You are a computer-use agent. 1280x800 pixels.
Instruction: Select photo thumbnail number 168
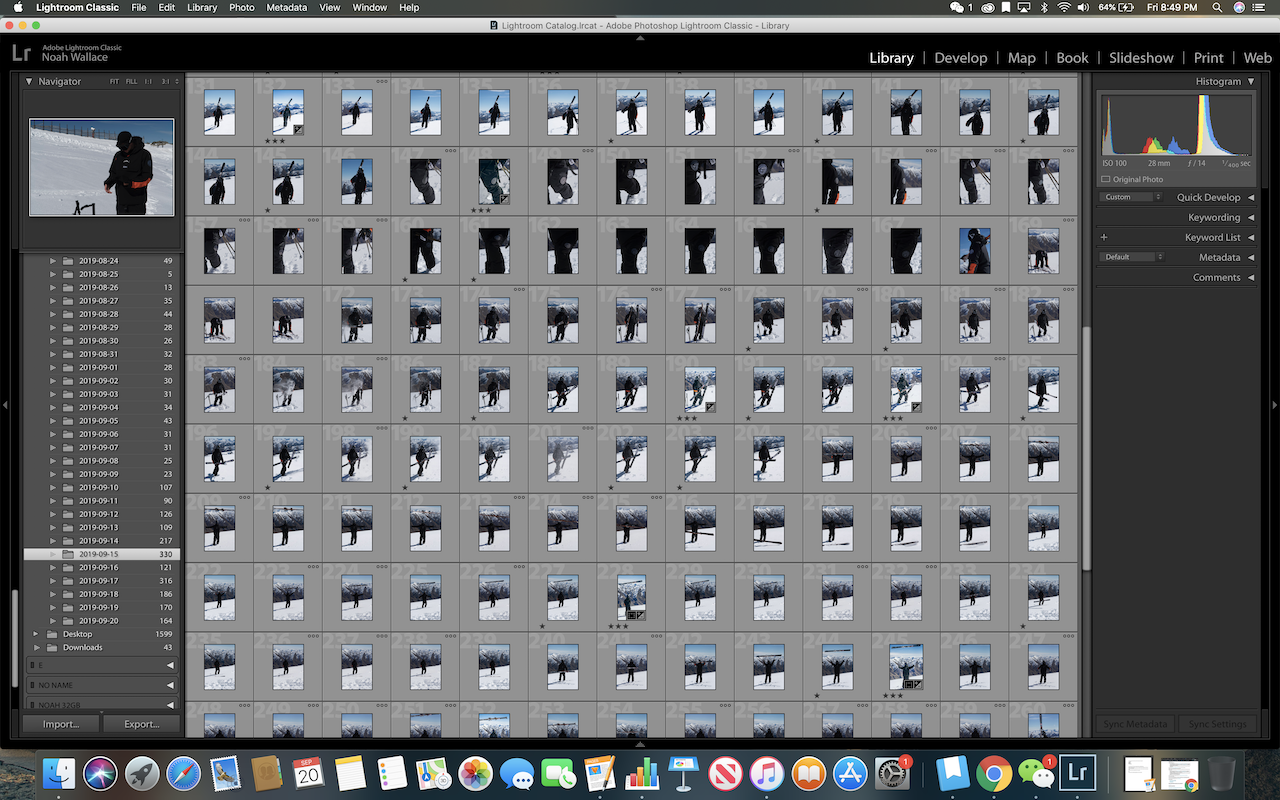tap(975, 250)
